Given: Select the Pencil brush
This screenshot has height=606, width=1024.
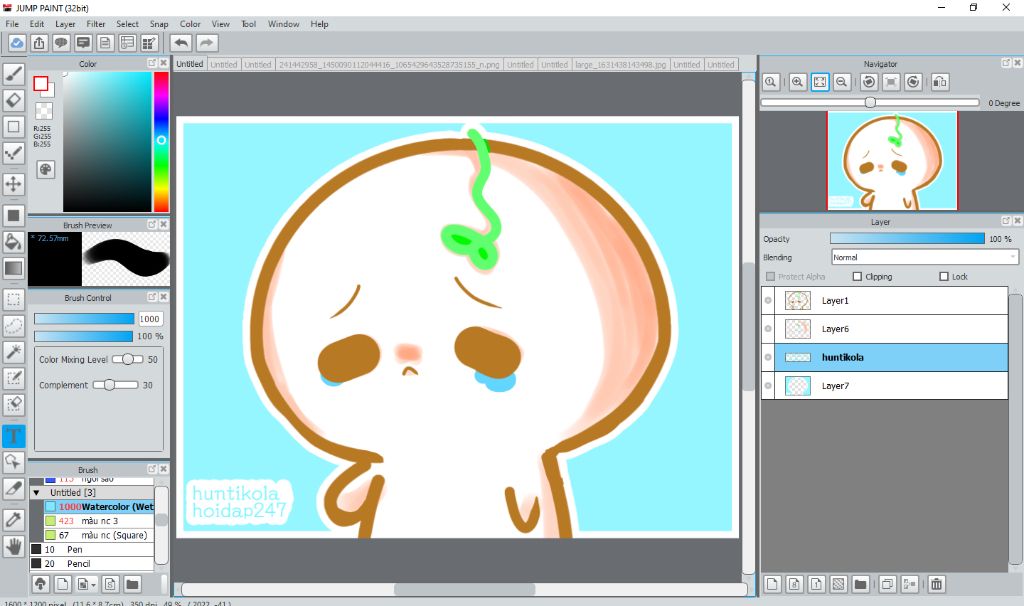Looking at the screenshot, I should [92, 564].
